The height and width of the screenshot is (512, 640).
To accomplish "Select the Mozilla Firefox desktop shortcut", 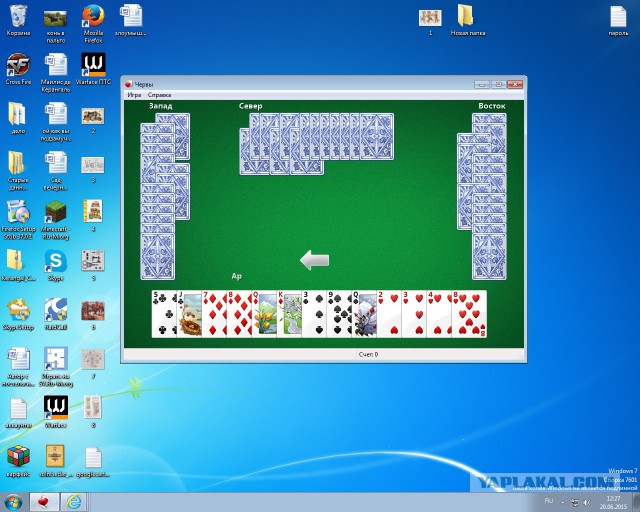I will [x=93, y=22].
